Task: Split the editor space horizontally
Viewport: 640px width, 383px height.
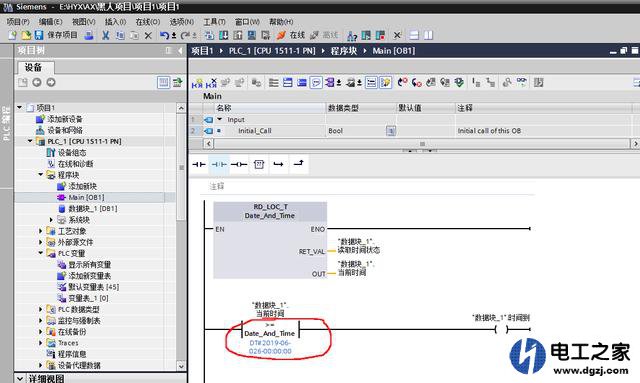Action: click(x=414, y=36)
